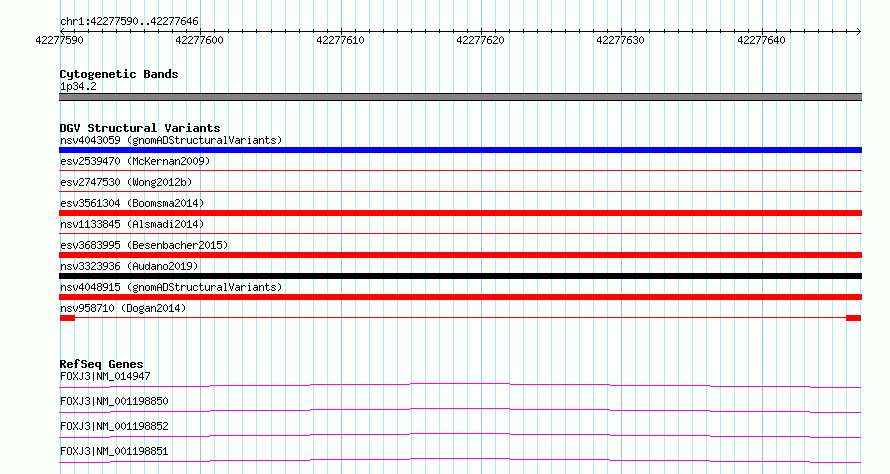Click the Cytogenetic Bands track title
Image resolution: width=890 pixels, height=474 pixels.
tap(119, 74)
